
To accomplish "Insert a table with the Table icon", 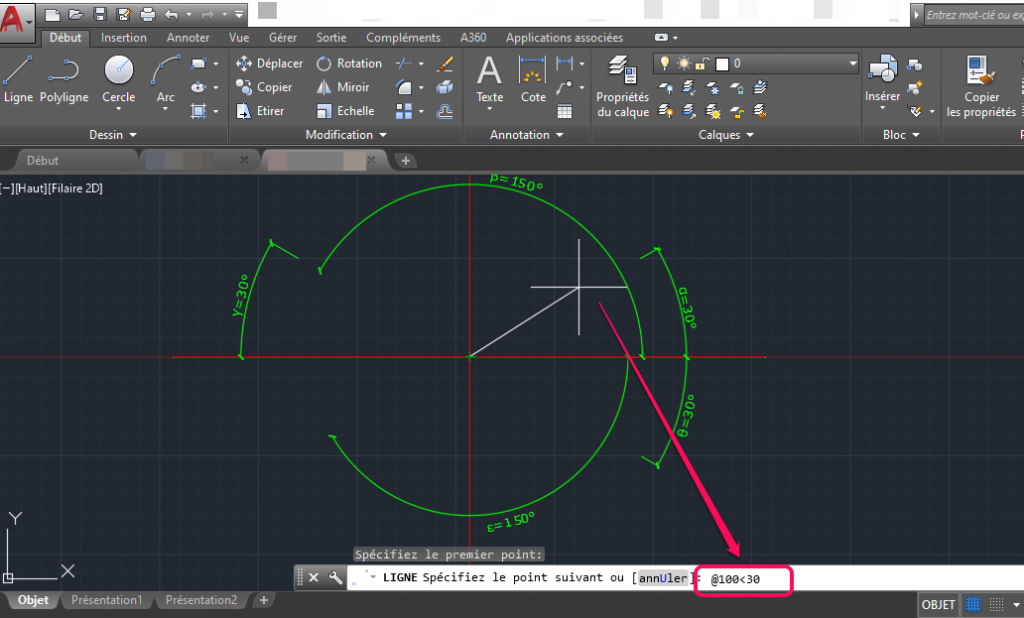I will pyautogui.click(x=565, y=112).
